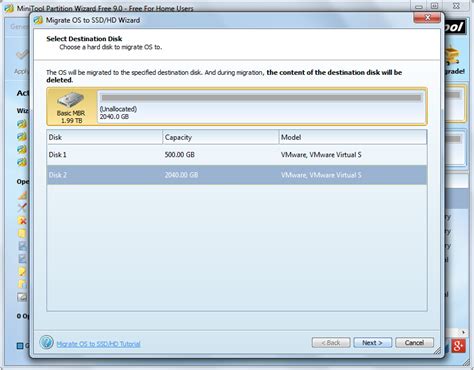Click the Next > button

372,343
